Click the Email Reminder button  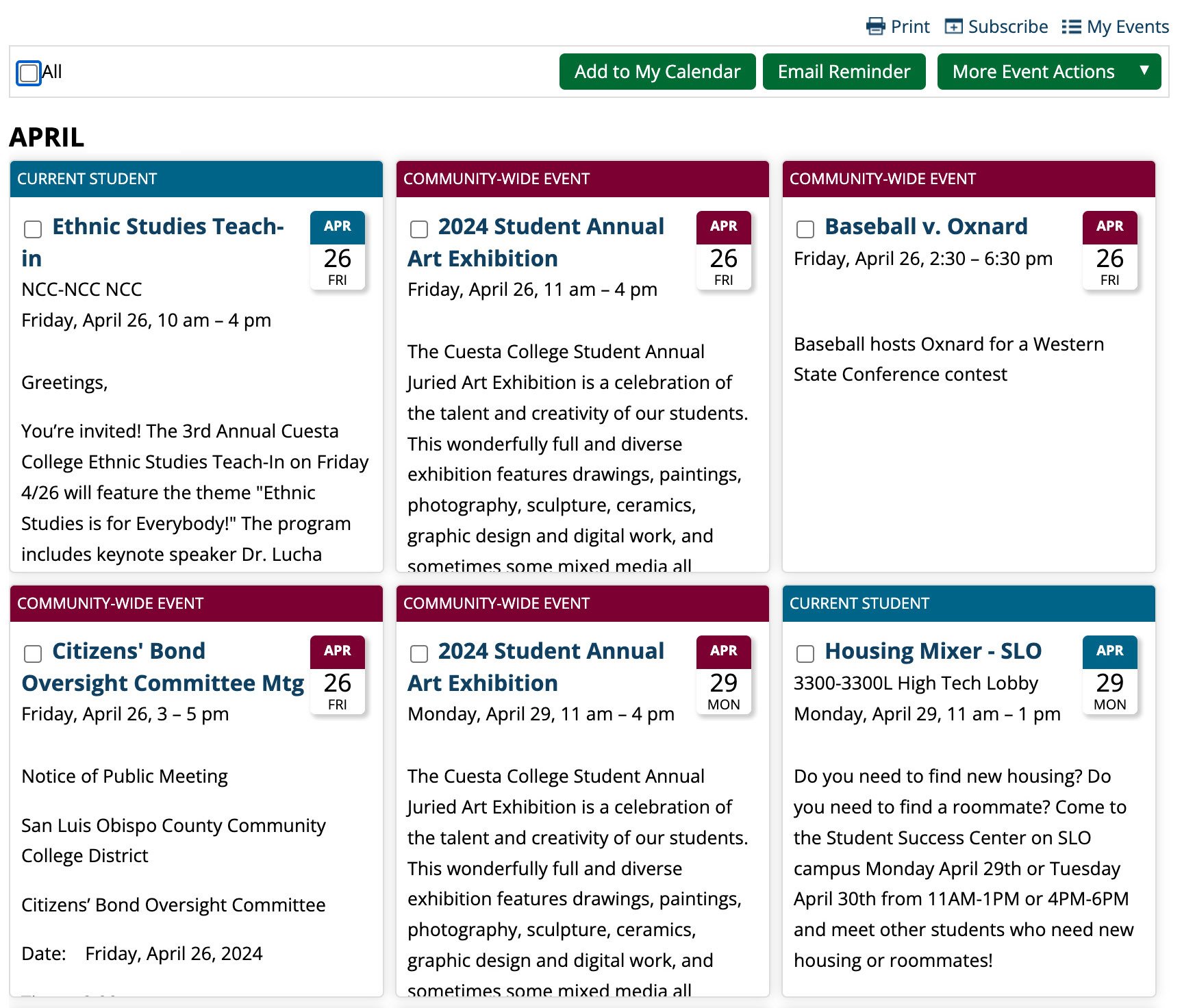(844, 71)
